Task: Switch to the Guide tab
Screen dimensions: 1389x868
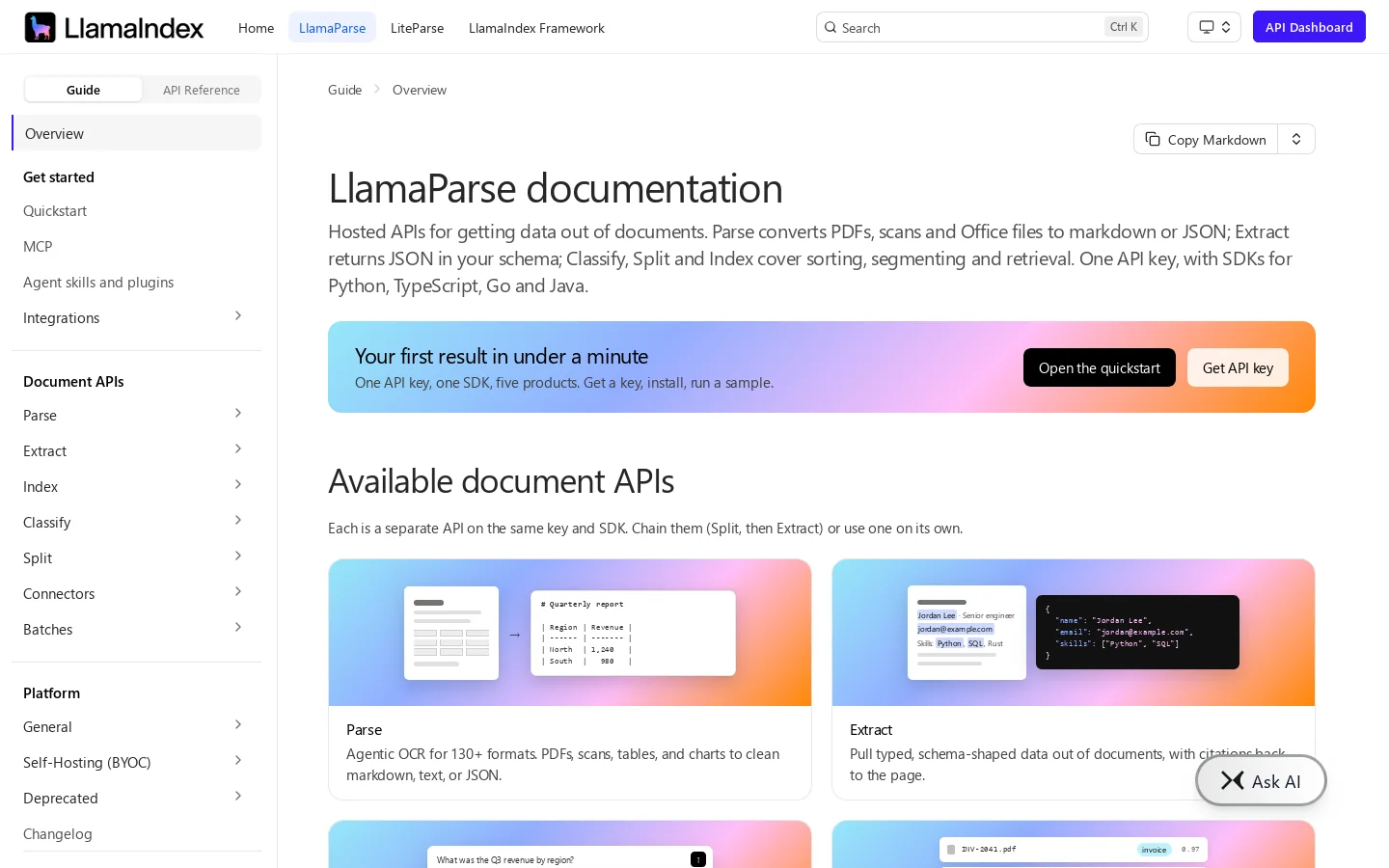Action: (83, 90)
